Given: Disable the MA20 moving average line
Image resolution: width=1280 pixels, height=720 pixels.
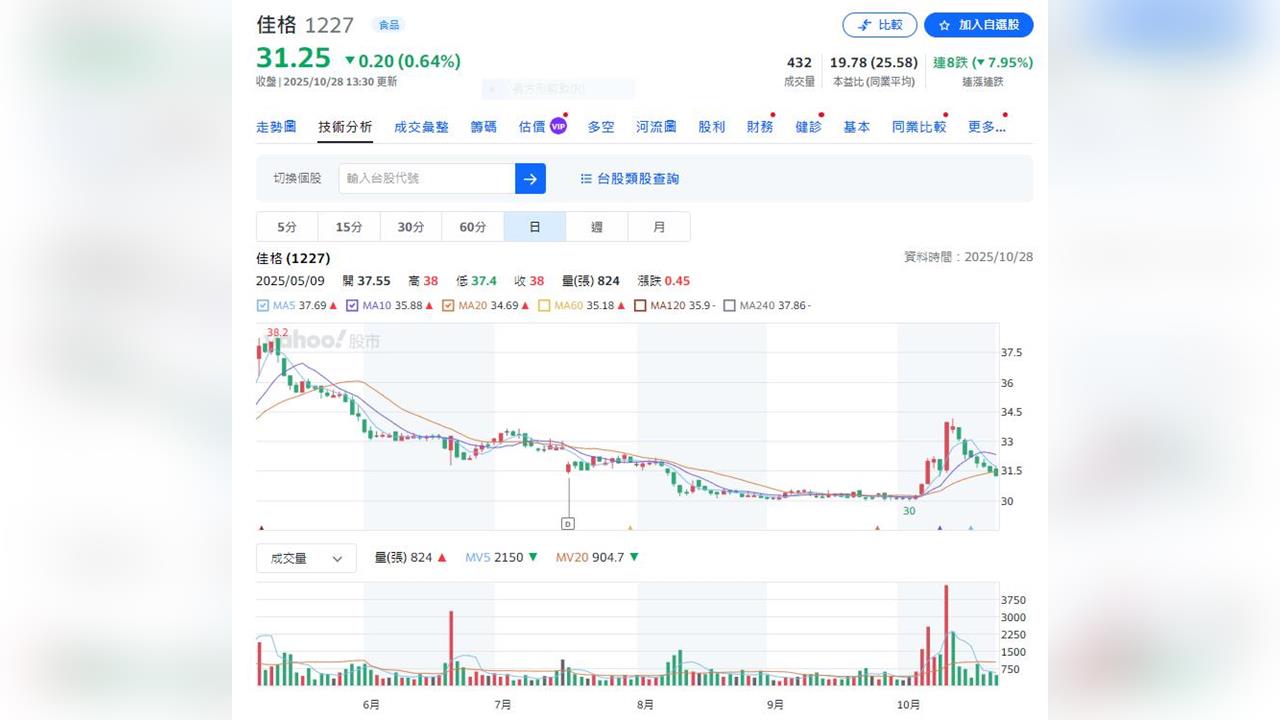Looking at the screenshot, I should click(446, 305).
